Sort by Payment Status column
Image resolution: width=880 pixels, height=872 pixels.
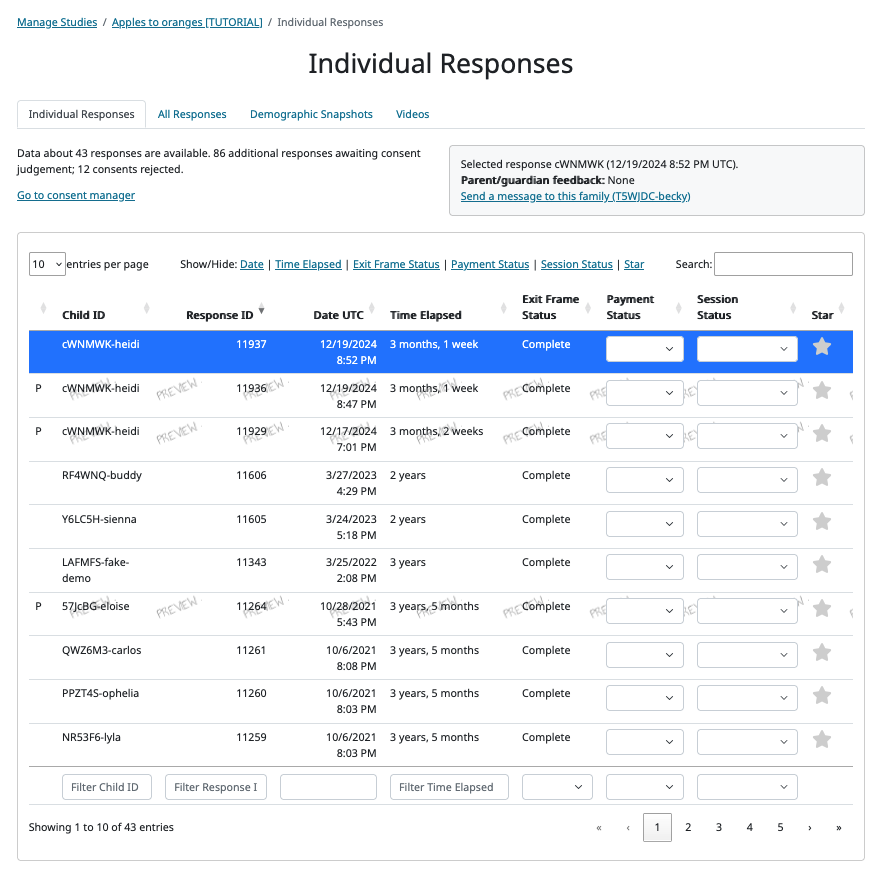630,307
